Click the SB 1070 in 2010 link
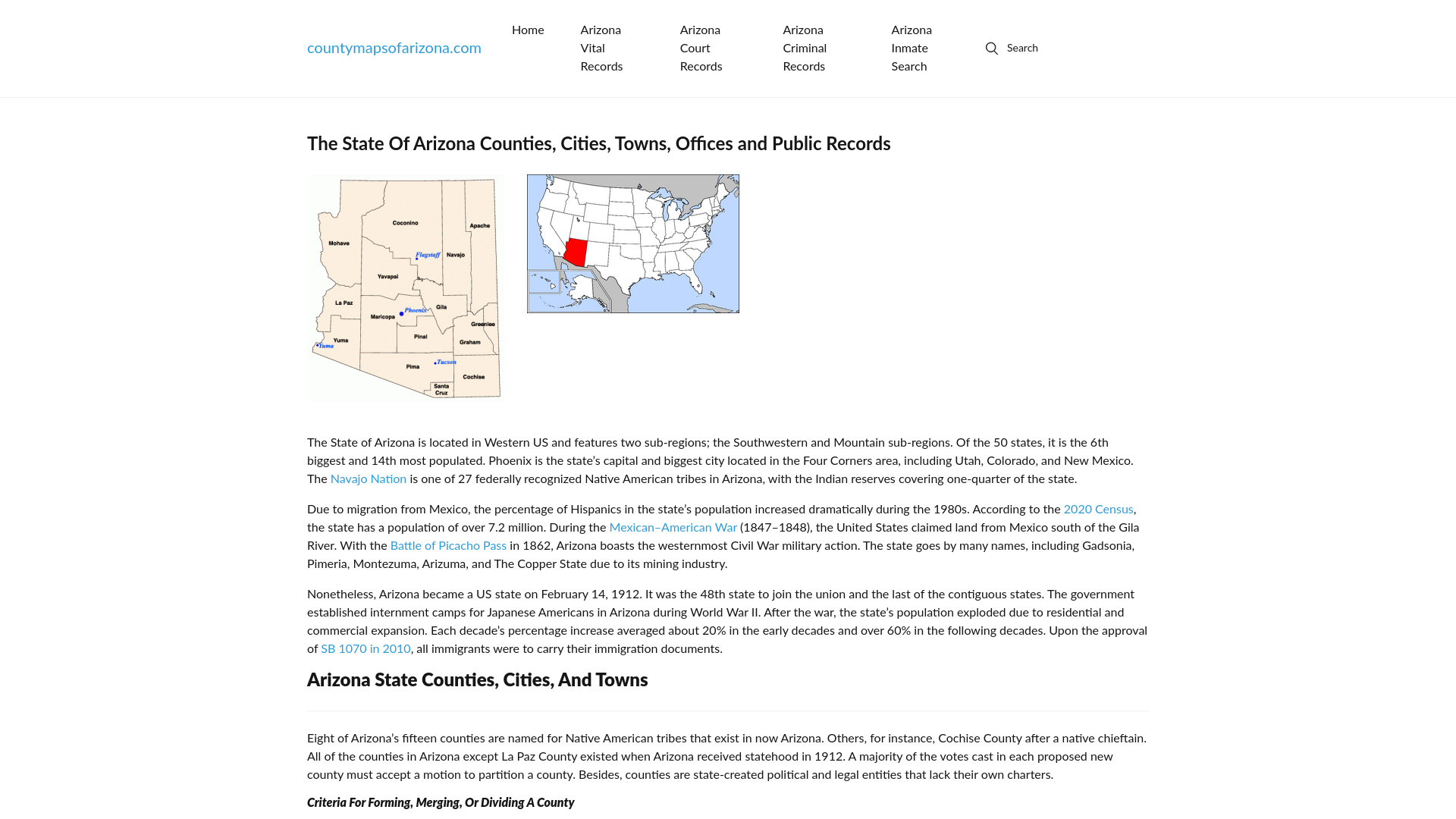Viewport: 1456px width, 819px height. [365, 648]
